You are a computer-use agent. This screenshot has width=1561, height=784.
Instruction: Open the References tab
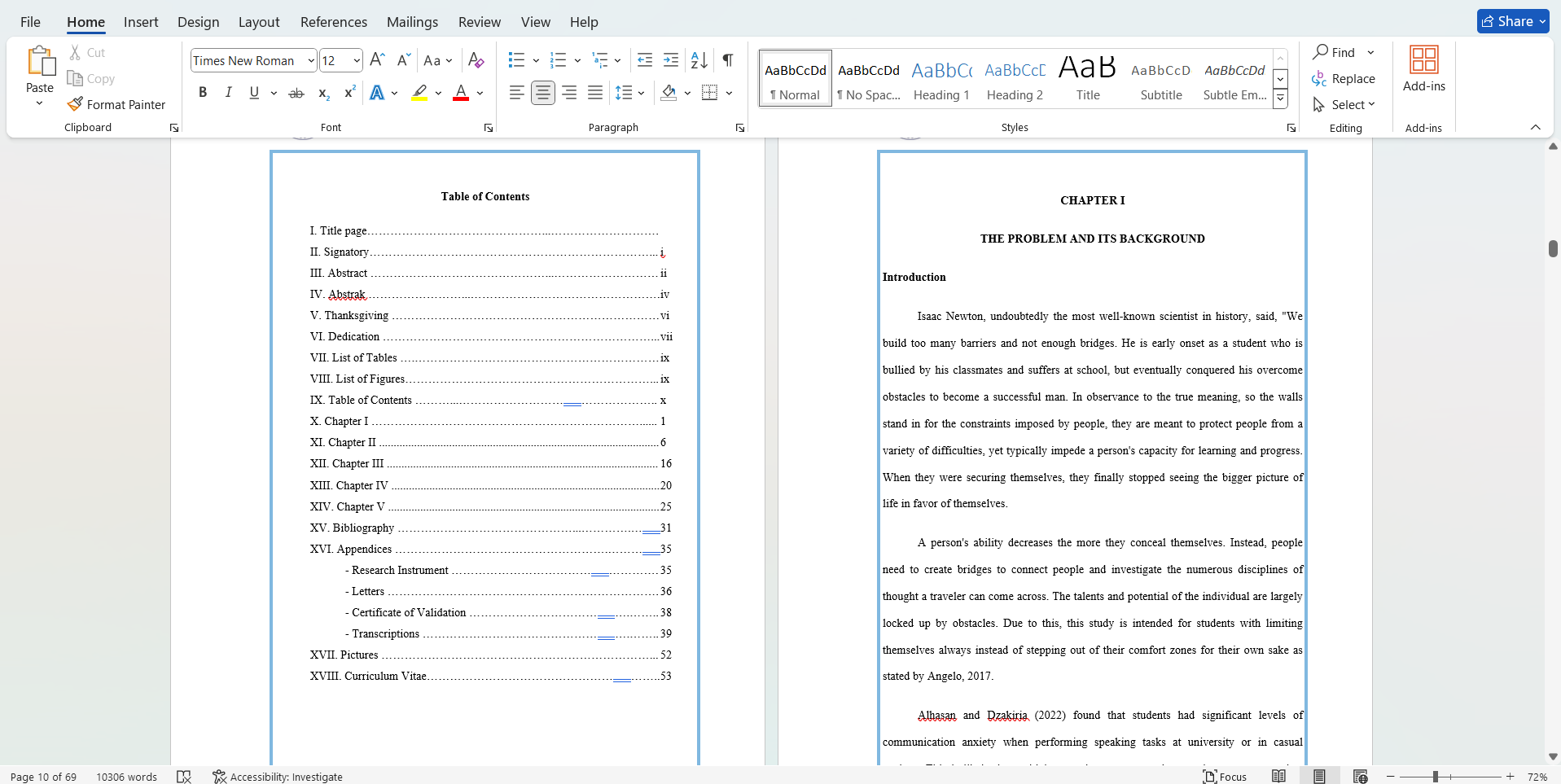point(333,22)
